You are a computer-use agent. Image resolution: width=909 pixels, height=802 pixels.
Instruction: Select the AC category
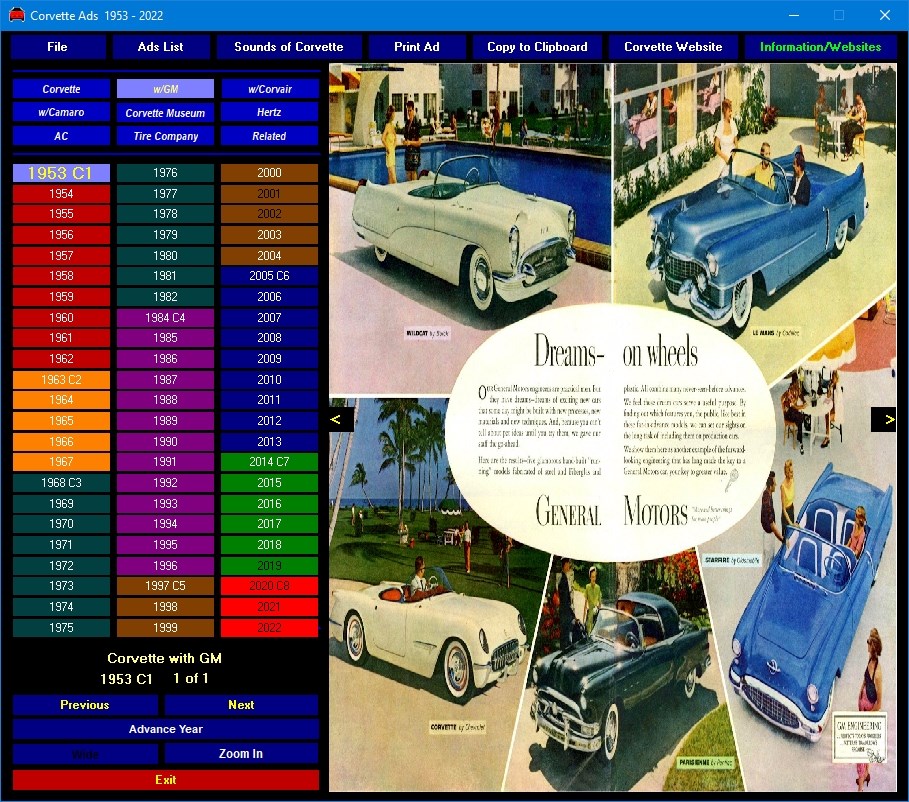61,136
